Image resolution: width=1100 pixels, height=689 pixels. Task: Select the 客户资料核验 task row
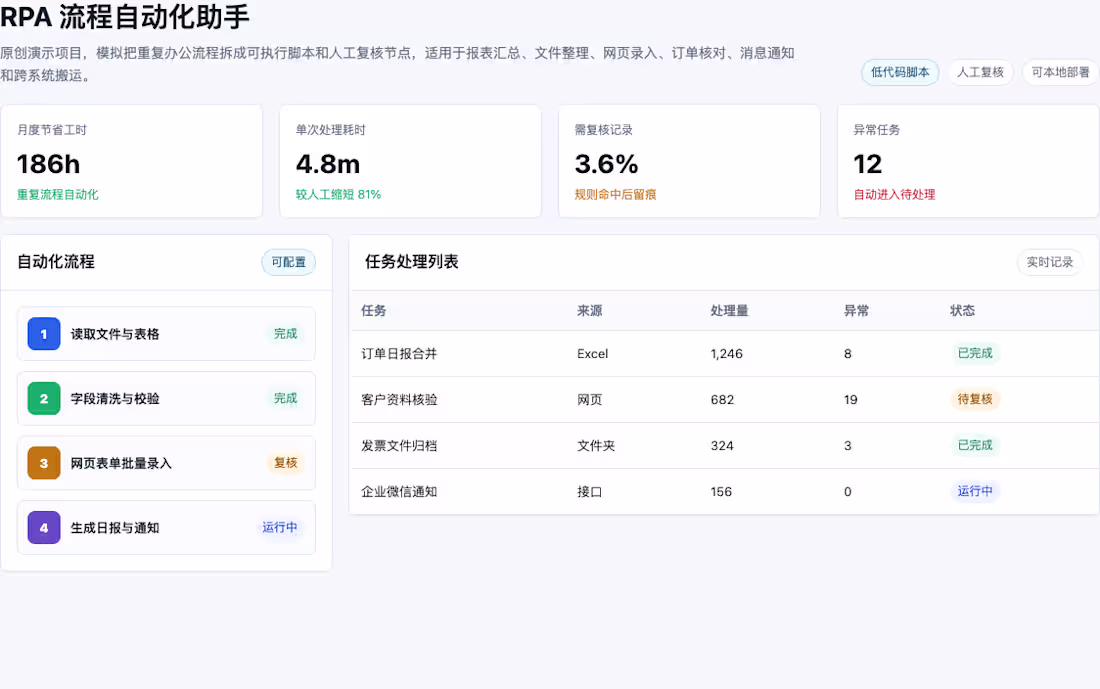click(x=725, y=400)
